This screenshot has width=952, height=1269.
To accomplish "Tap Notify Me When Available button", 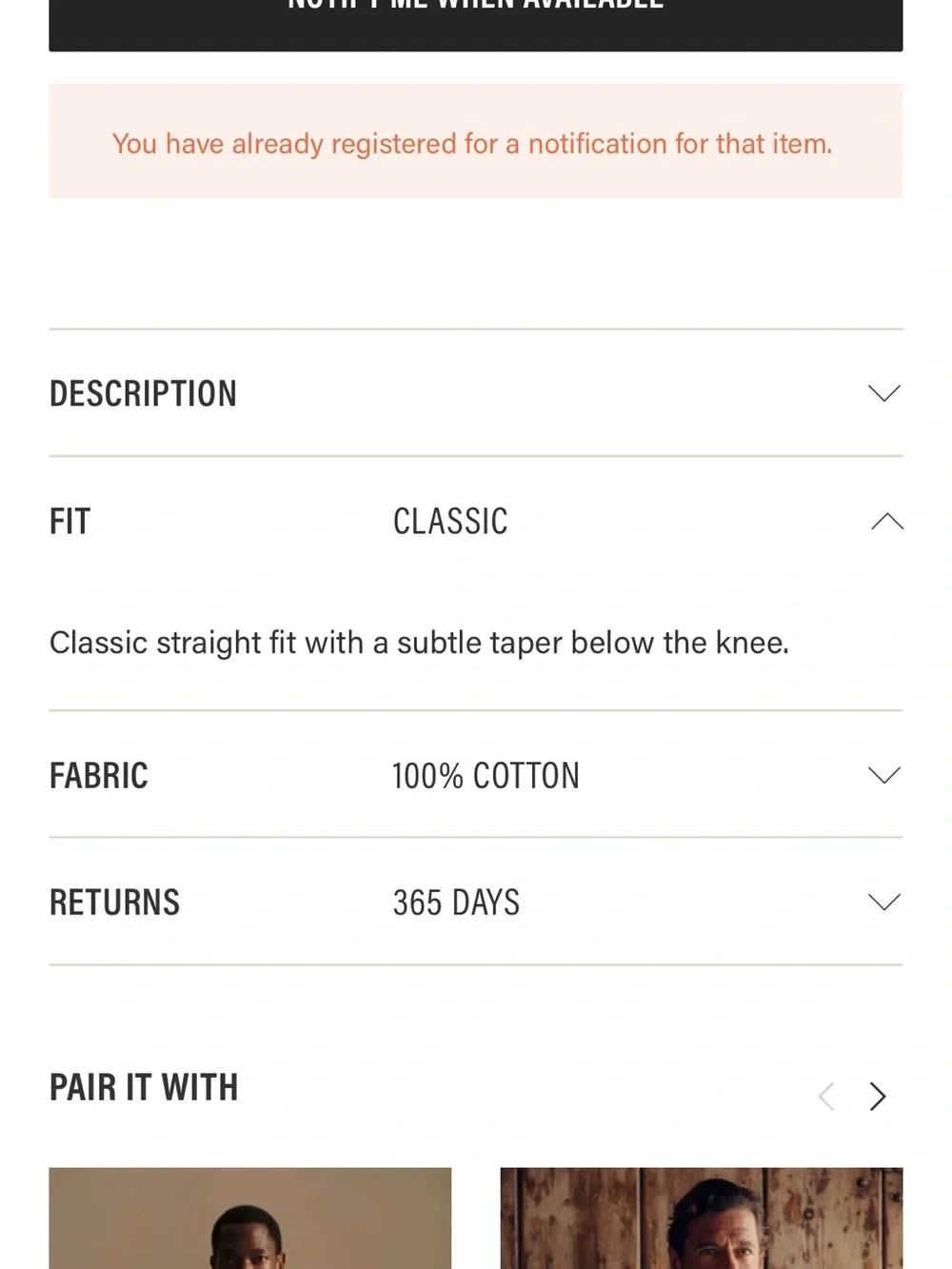I will pyautogui.click(x=476, y=25).
